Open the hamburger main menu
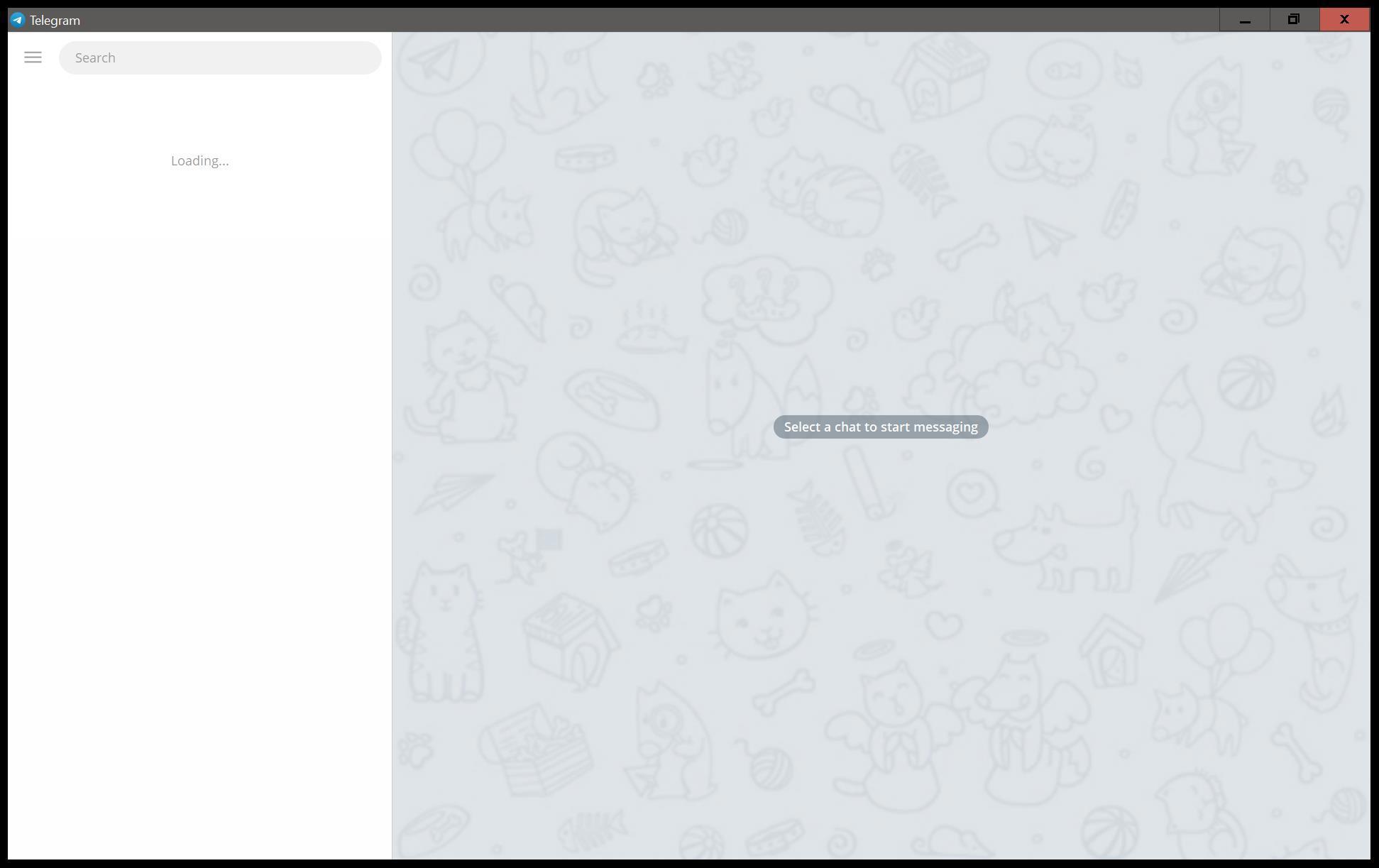Image resolution: width=1379 pixels, height=868 pixels. click(33, 57)
